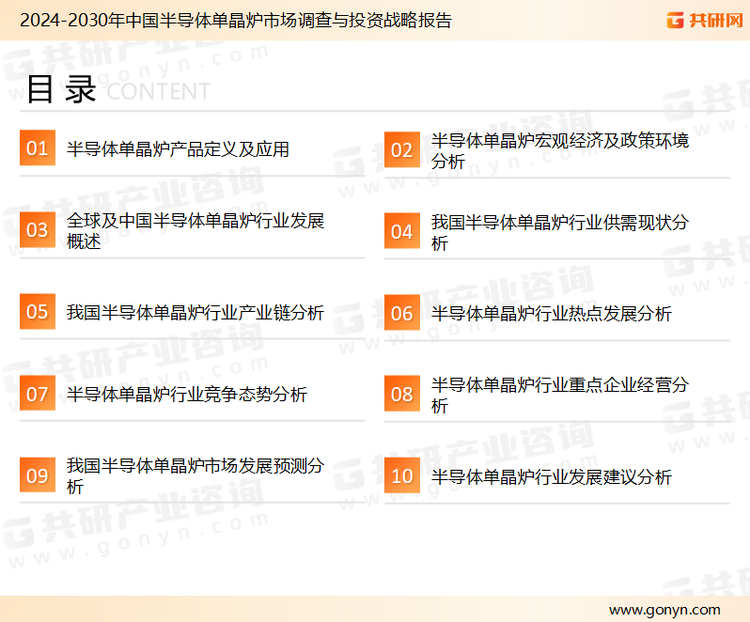The image size is (750, 622).
Task: Click the 目录 heading
Action: (x=61, y=89)
